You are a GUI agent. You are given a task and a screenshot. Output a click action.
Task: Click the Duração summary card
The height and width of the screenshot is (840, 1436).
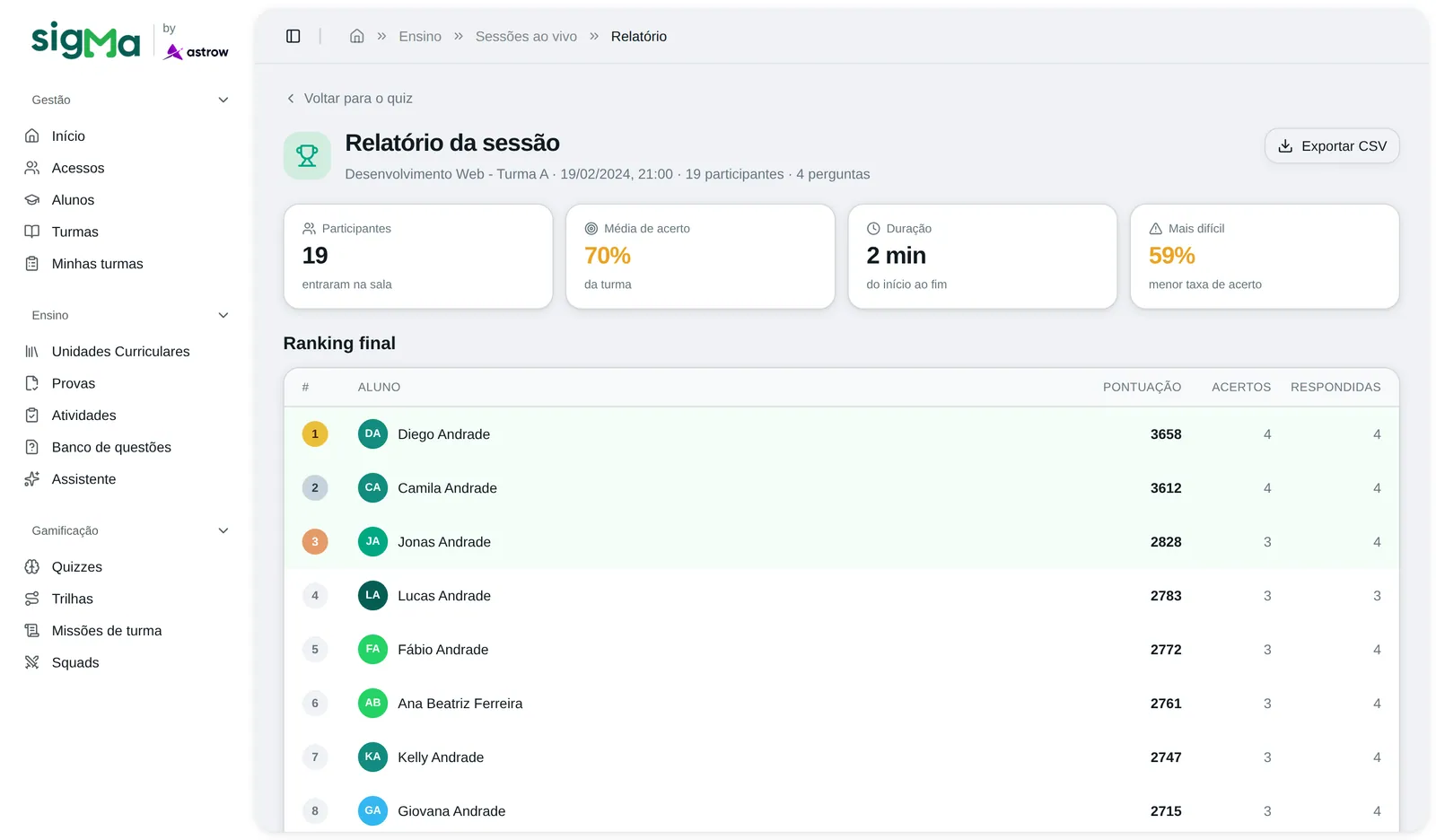(x=983, y=256)
